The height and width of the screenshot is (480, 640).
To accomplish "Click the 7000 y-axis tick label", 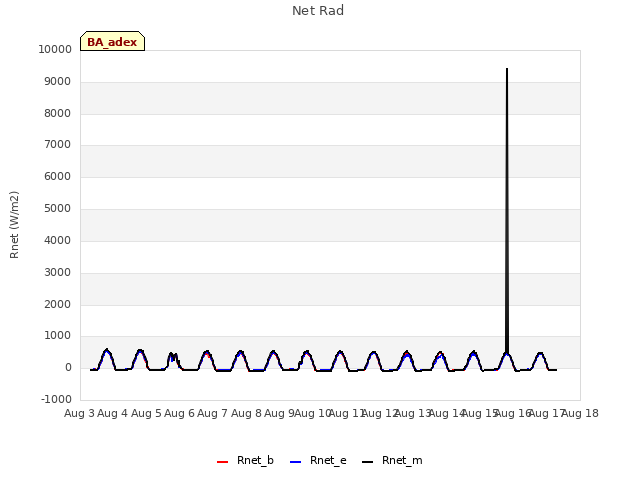I will pyautogui.click(x=58, y=144).
